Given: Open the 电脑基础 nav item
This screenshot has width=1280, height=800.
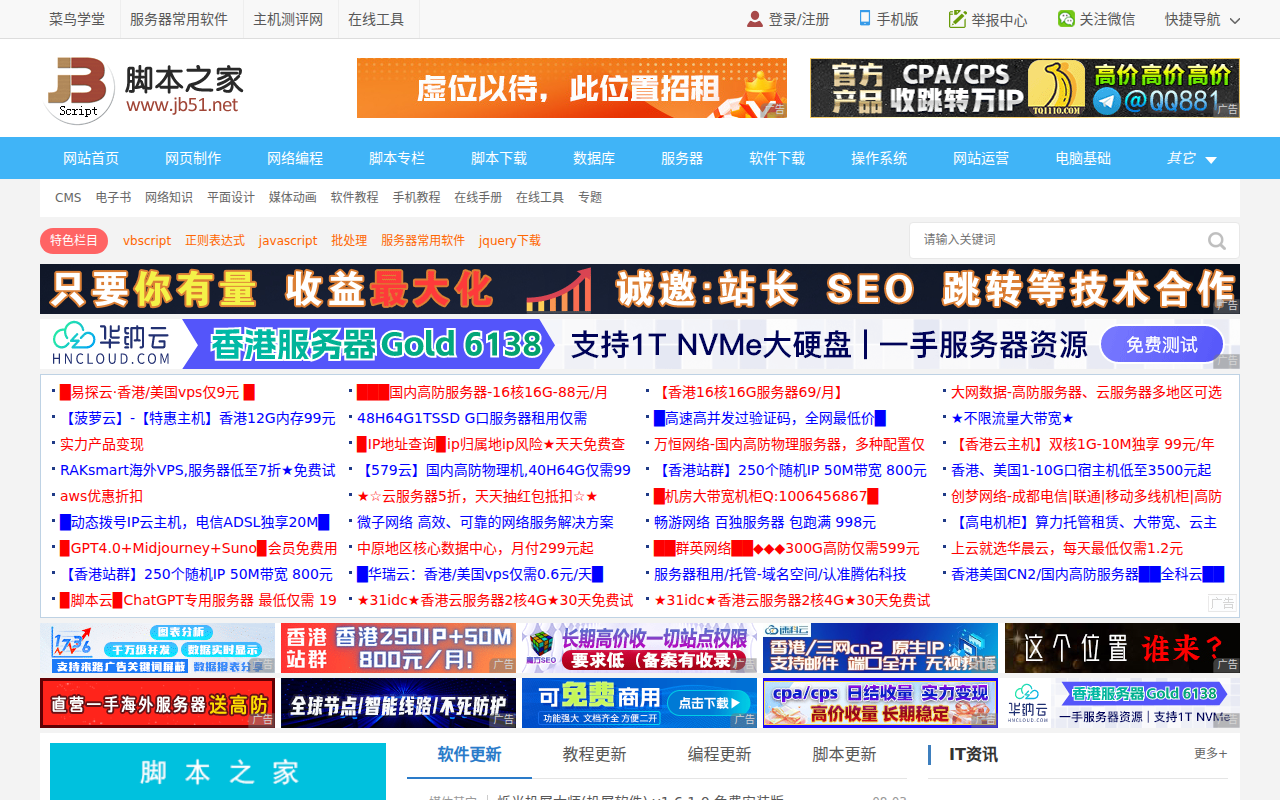Looking at the screenshot, I should (1083, 158).
